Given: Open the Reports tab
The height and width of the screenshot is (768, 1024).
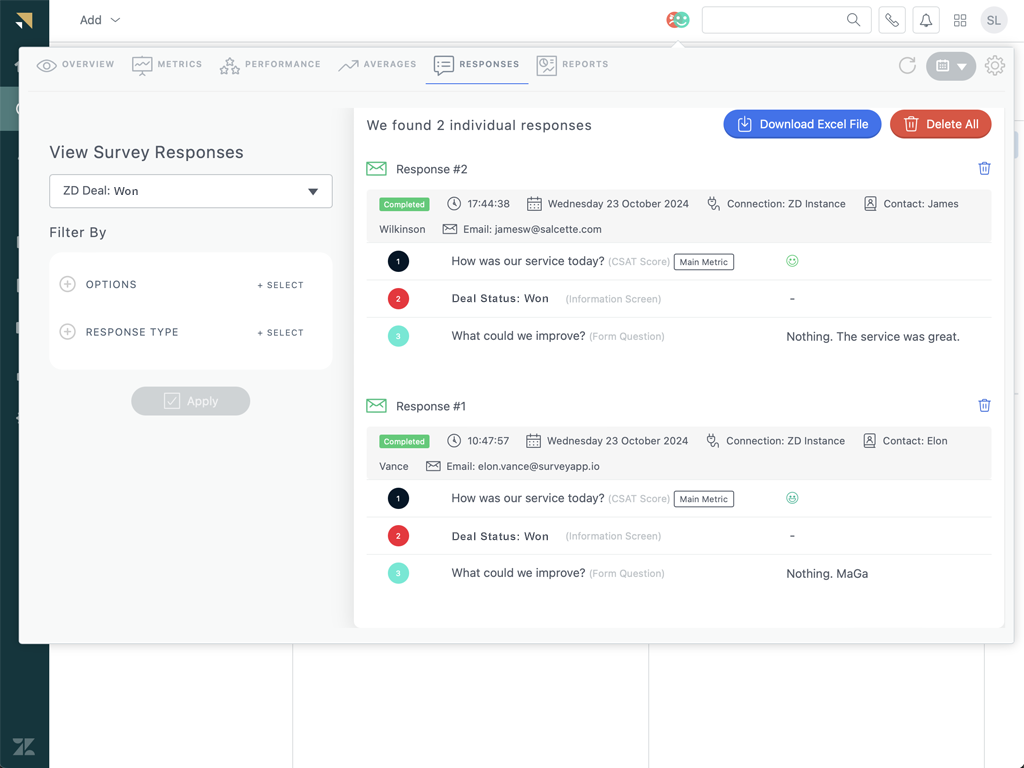Looking at the screenshot, I should [572, 65].
